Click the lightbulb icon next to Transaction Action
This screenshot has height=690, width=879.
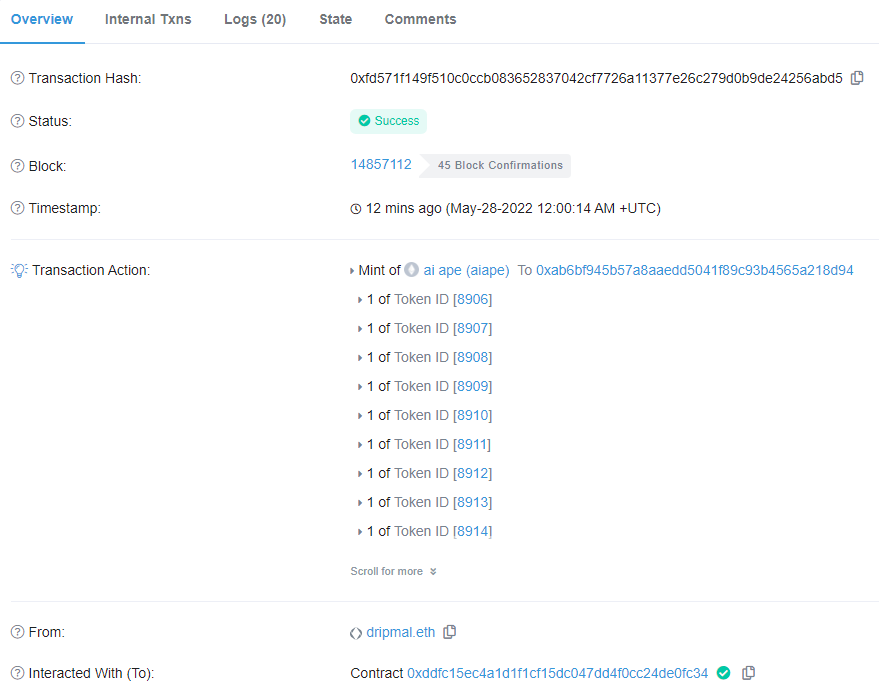tap(17, 269)
